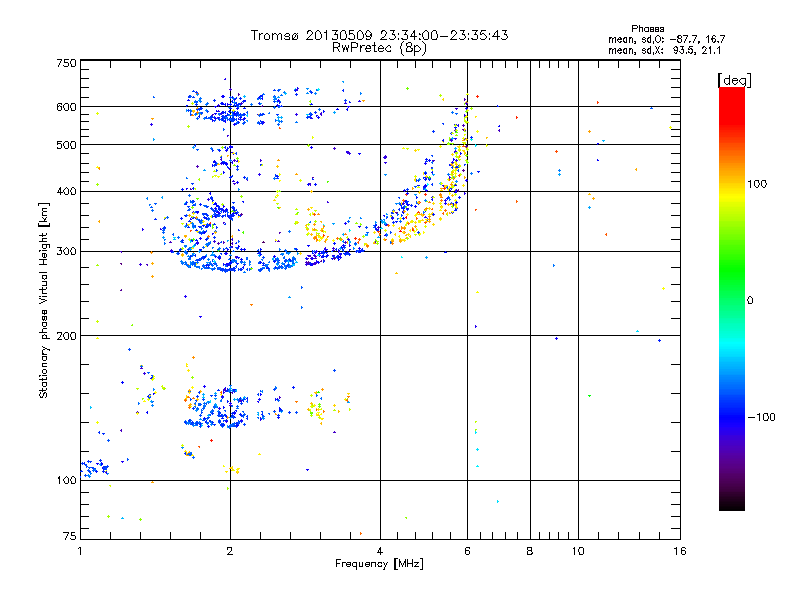Click the x-axis tick label "8"
Screen dimensions: 800x600
point(530,551)
